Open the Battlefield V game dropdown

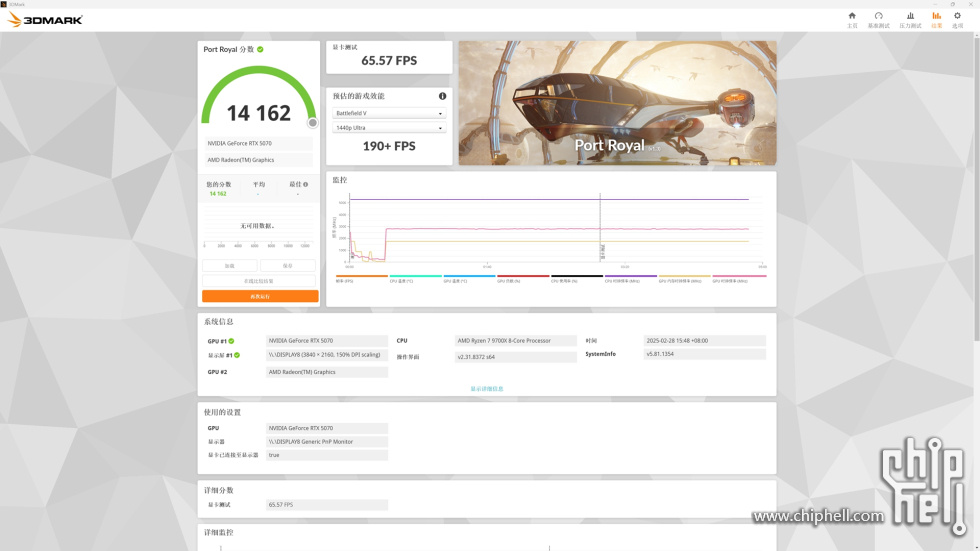coord(389,113)
